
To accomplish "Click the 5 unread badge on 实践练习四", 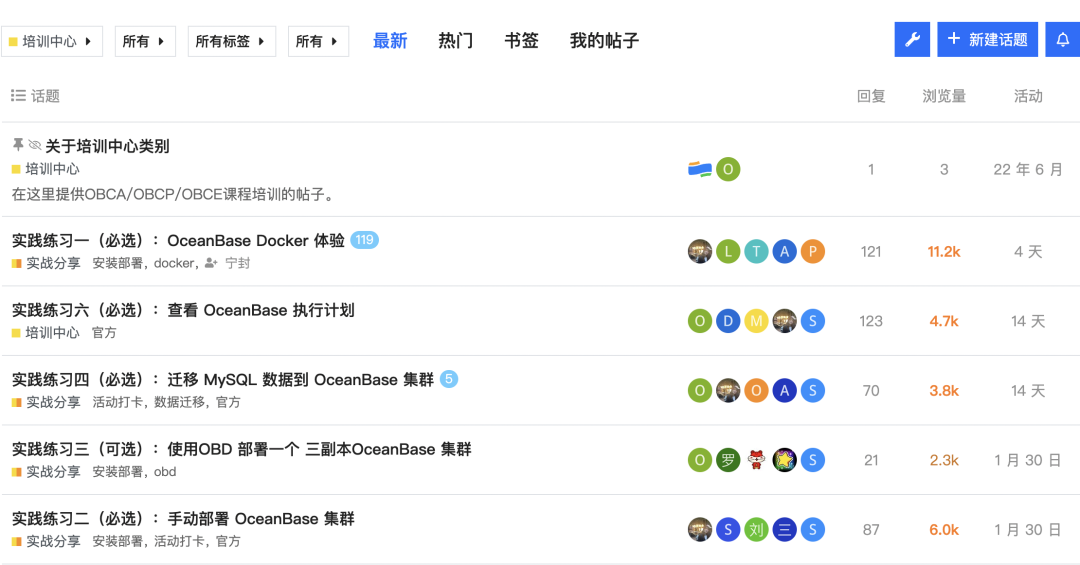I will click(449, 379).
